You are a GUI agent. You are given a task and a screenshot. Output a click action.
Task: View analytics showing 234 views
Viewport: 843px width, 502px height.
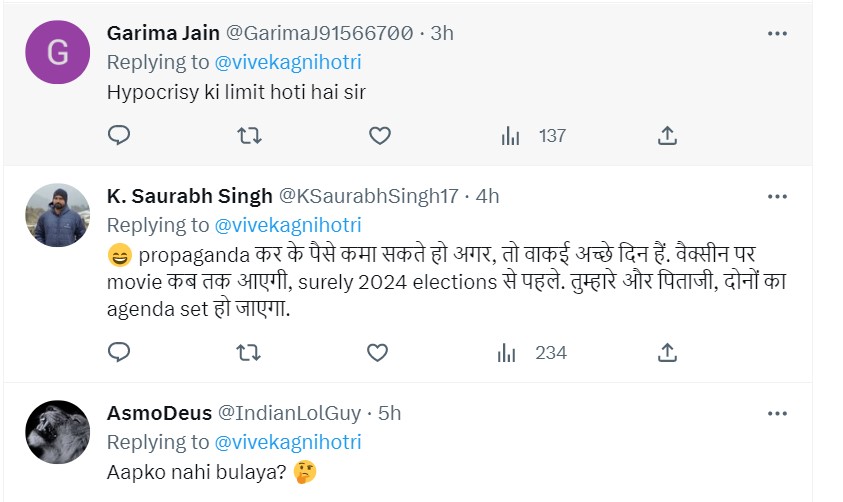pos(534,352)
